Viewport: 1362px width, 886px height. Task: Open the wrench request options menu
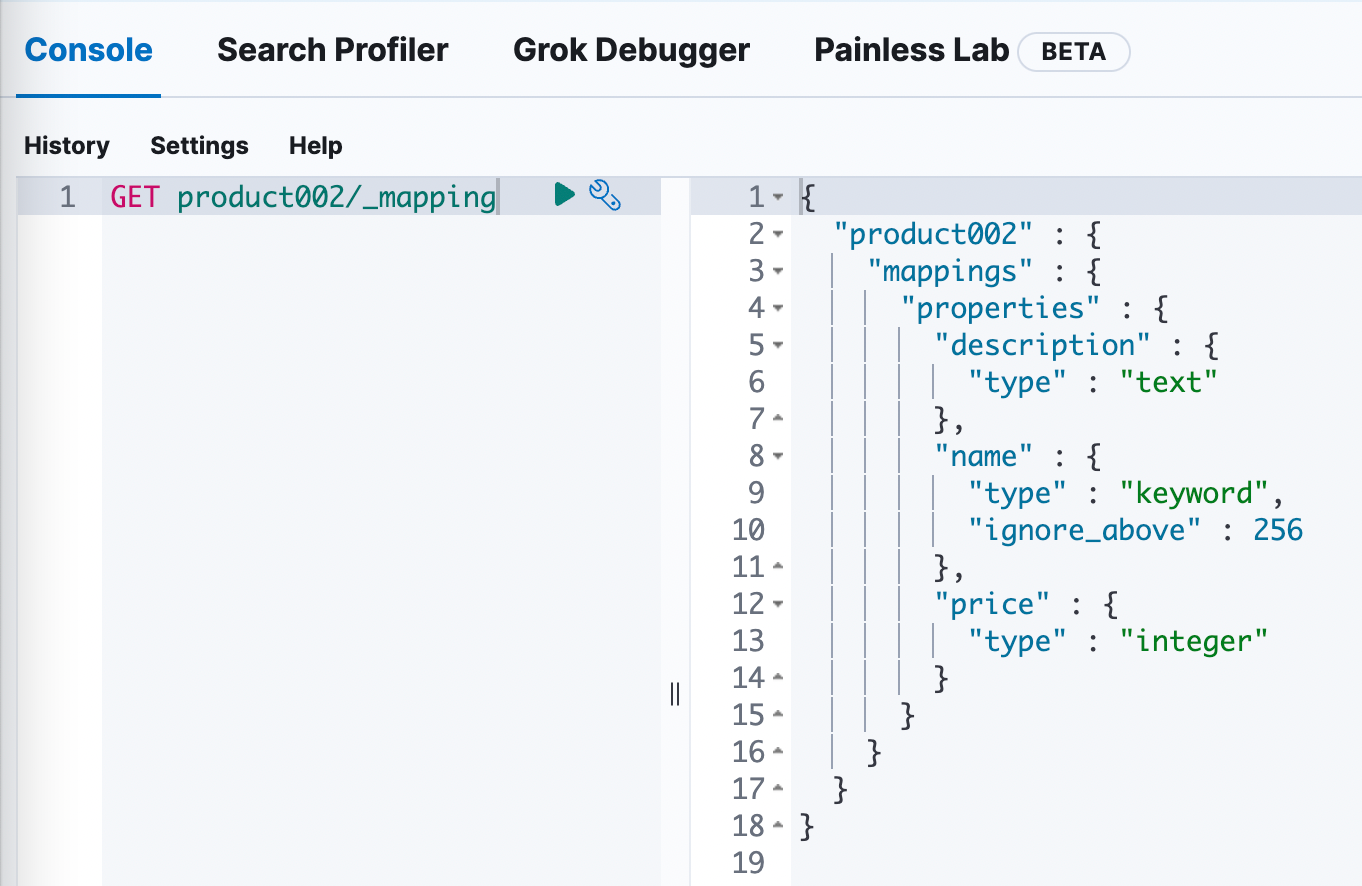pyautogui.click(x=605, y=195)
